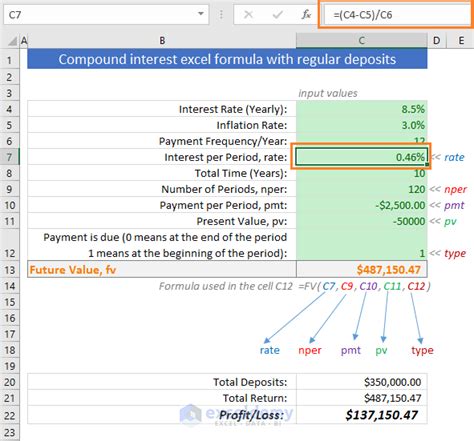Select the -$2,500.00 payment cell

[362, 205]
